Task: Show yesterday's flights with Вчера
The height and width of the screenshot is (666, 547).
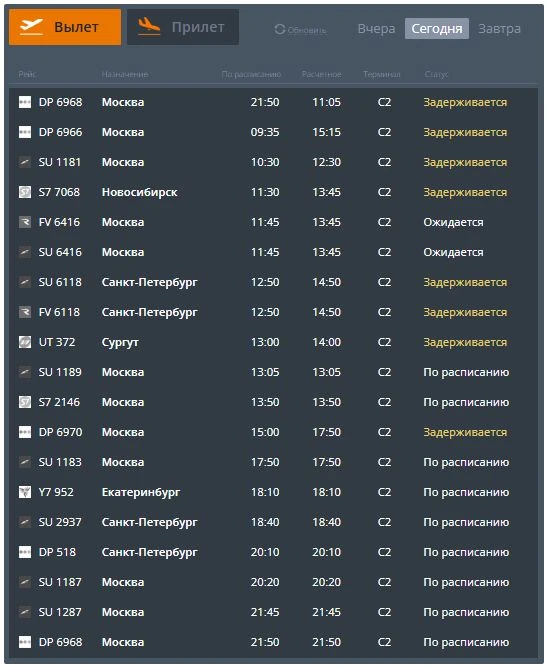Action: 376,28
